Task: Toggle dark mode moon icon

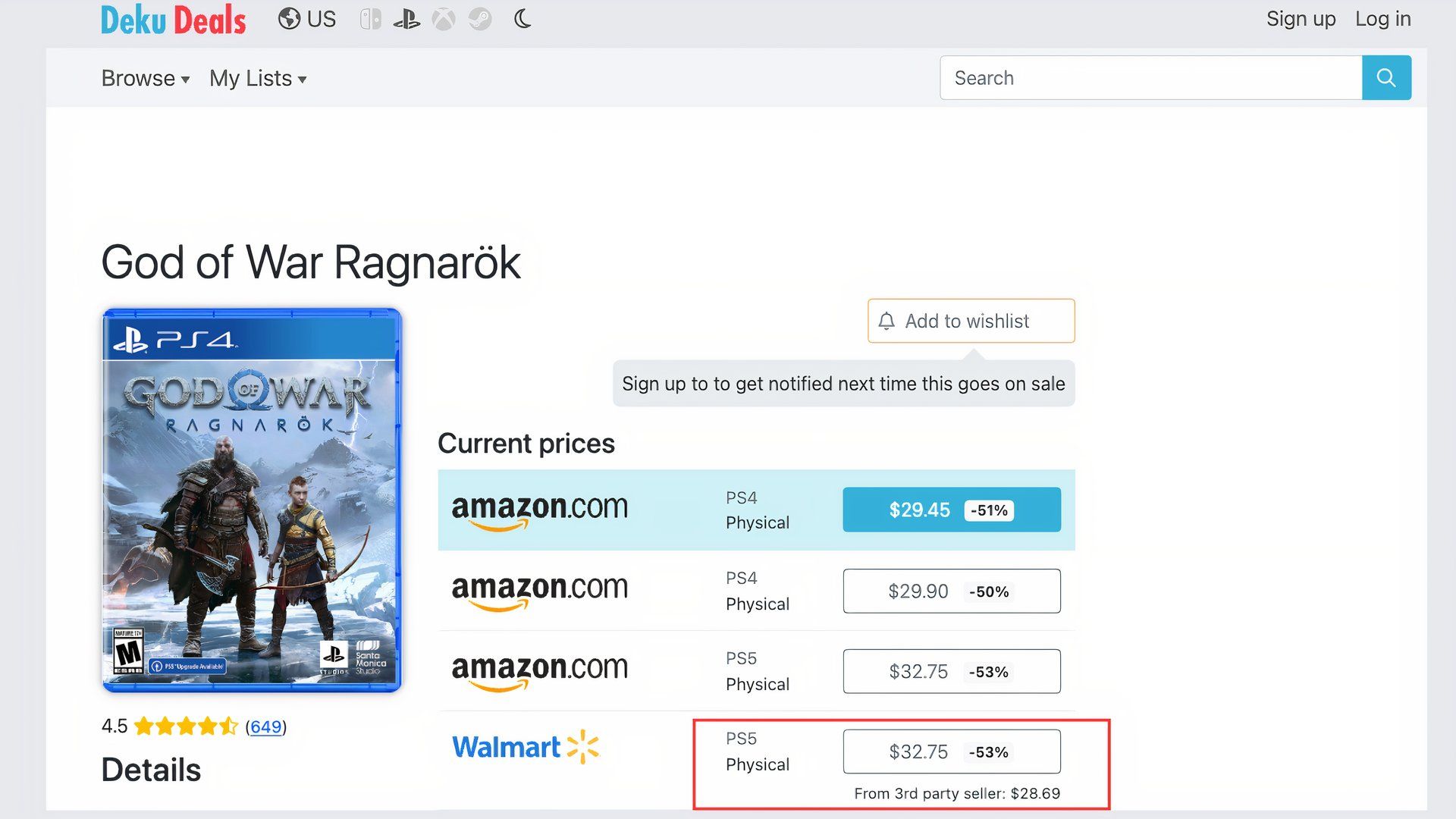Action: click(x=522, y=19)
